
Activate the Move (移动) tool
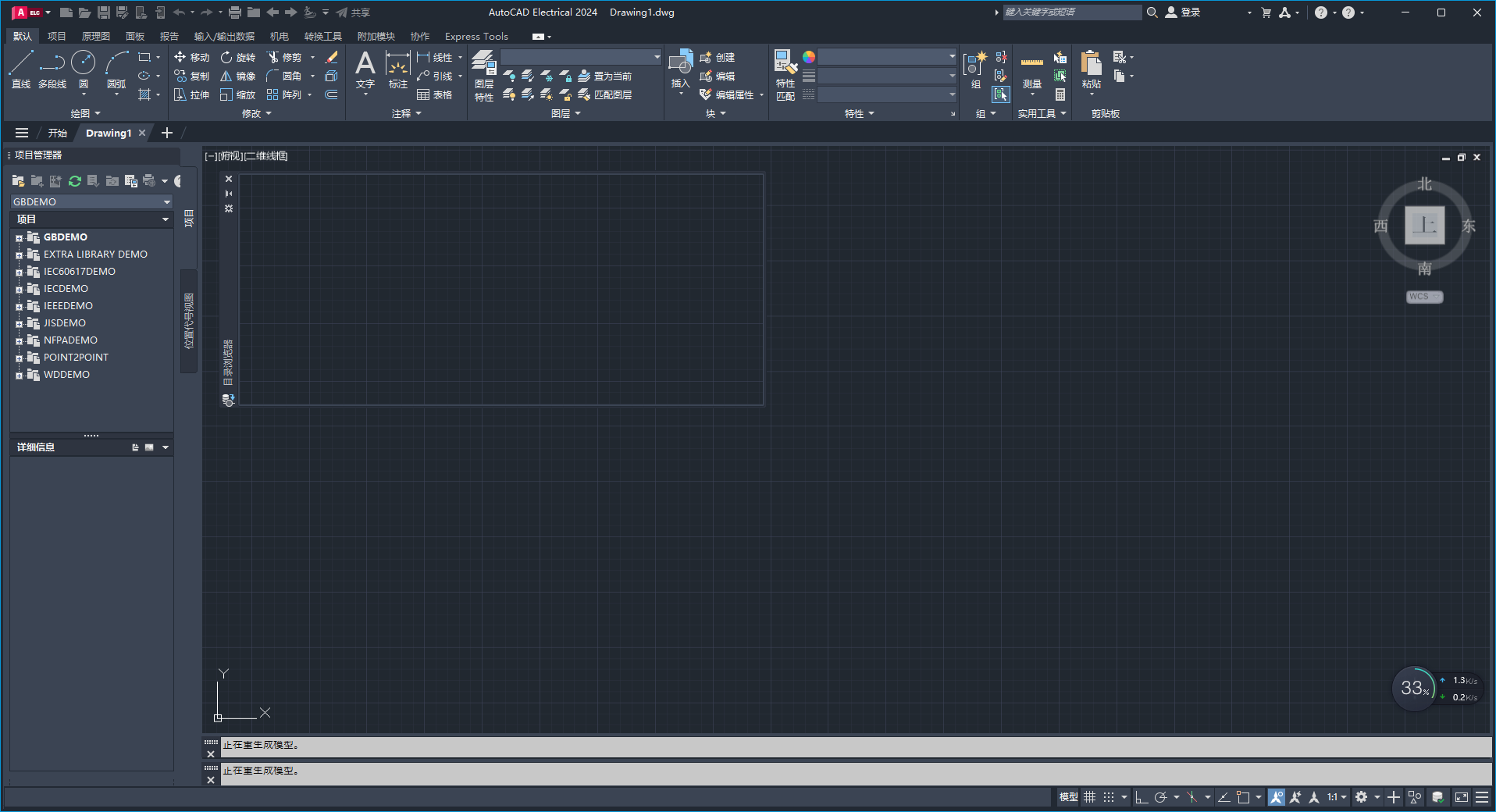(192, 56)
